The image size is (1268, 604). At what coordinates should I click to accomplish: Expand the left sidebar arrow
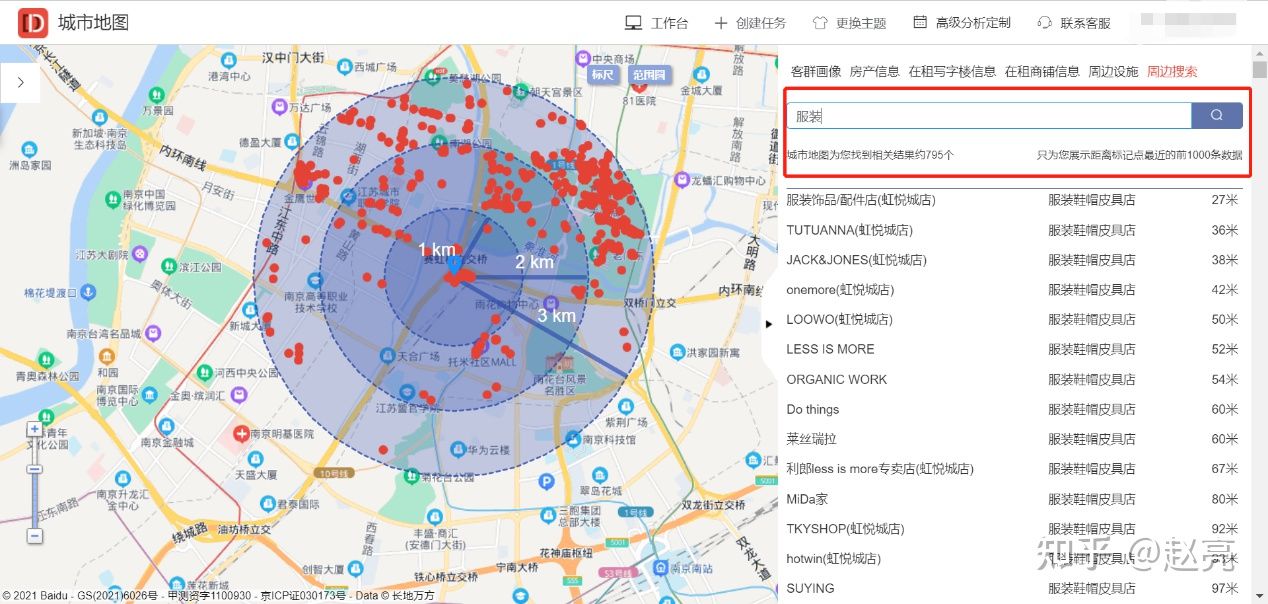coord(21,83)
